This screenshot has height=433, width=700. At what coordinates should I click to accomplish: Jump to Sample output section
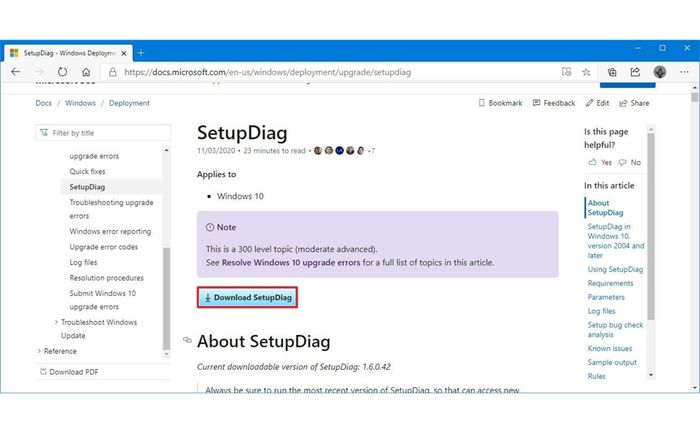tap(612, 362)
